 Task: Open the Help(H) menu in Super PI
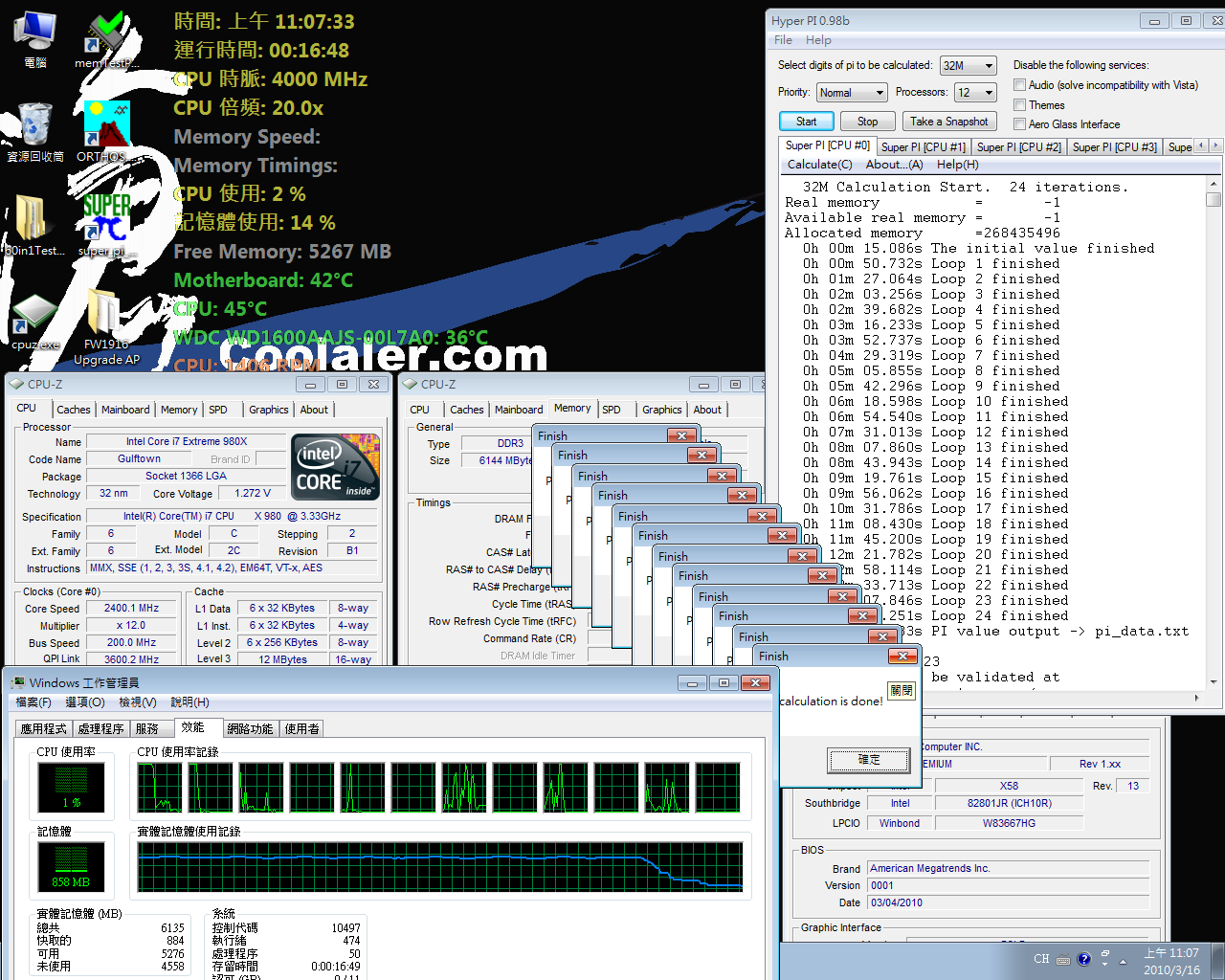click(957, 165)
